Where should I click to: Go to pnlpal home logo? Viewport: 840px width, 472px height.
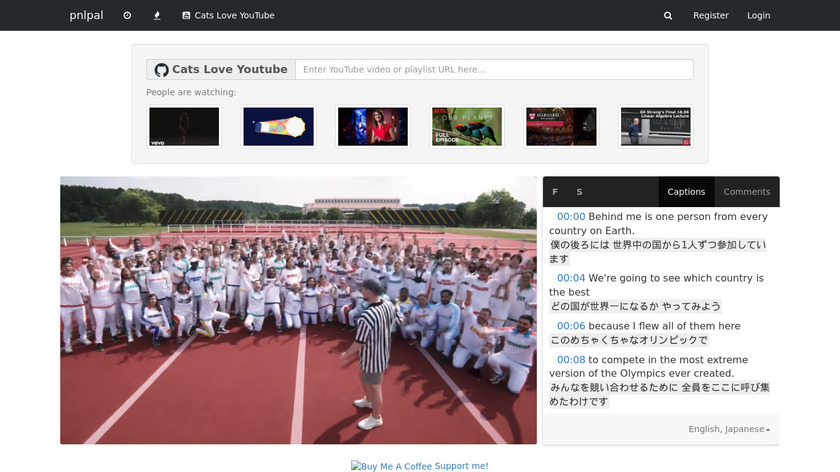[x=86, y=16]
